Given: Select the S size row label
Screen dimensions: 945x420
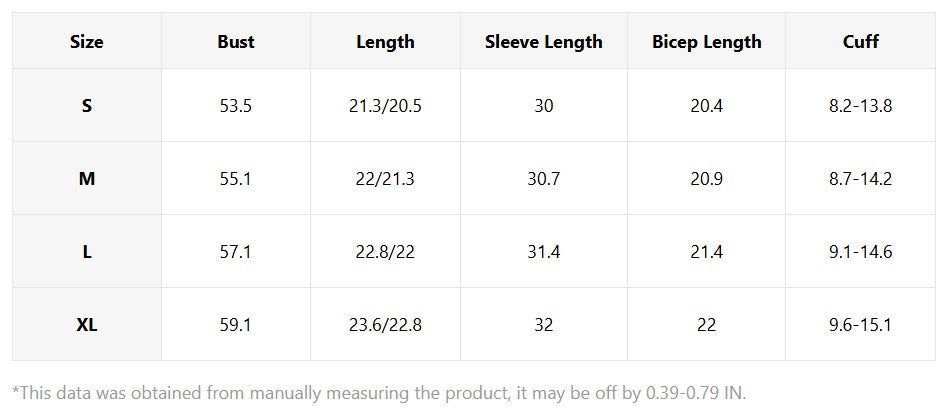Looking at the screenshot, I should pyautogui.click(x=87, y=105).
